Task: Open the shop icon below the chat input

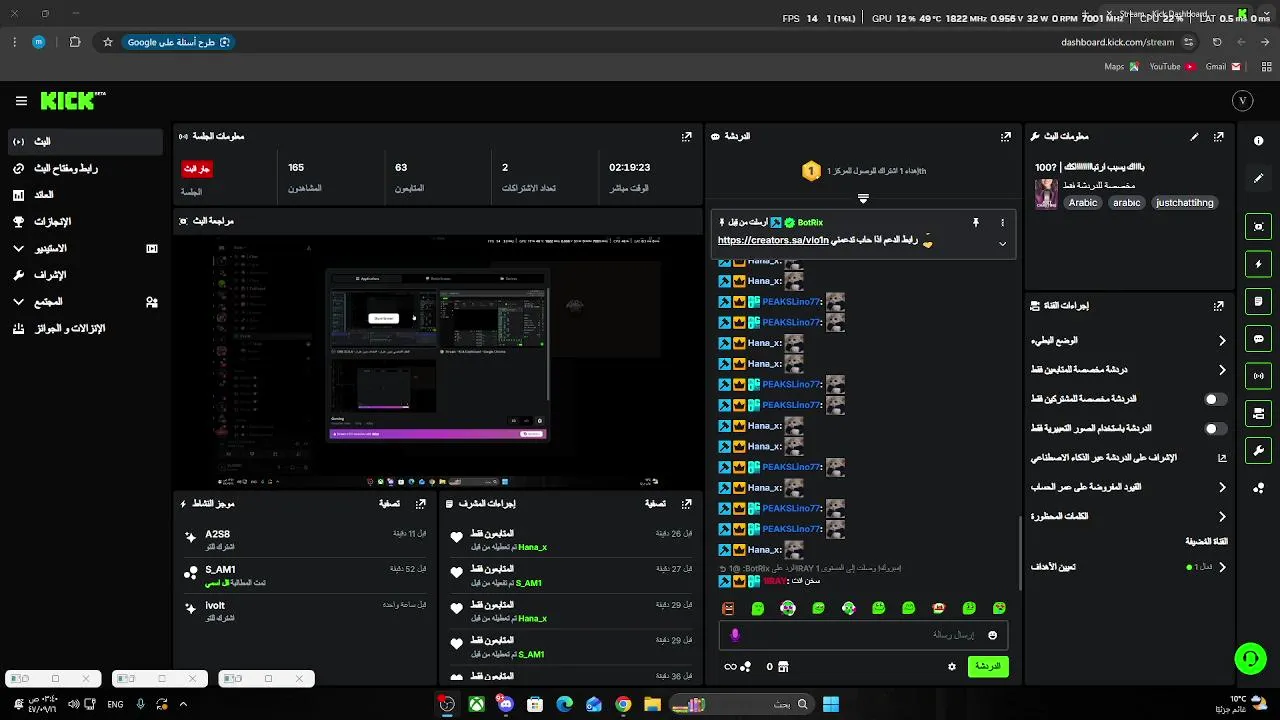Action: coord(783,667)
